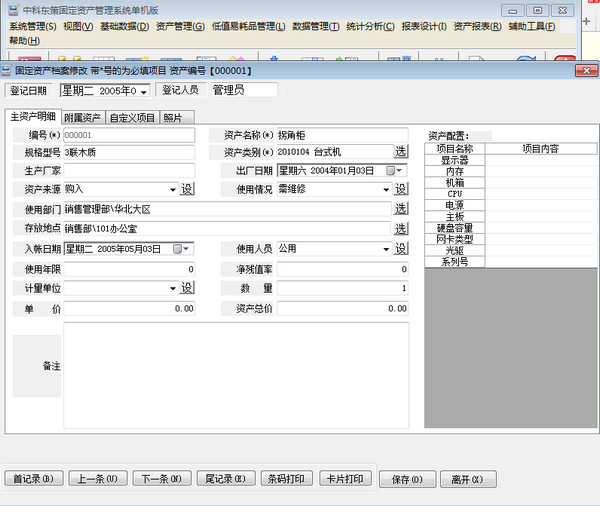This screenshot has height=506, width=600.
Task: Jump to last record with 尾记录(E)
Action: click(225, 478)
